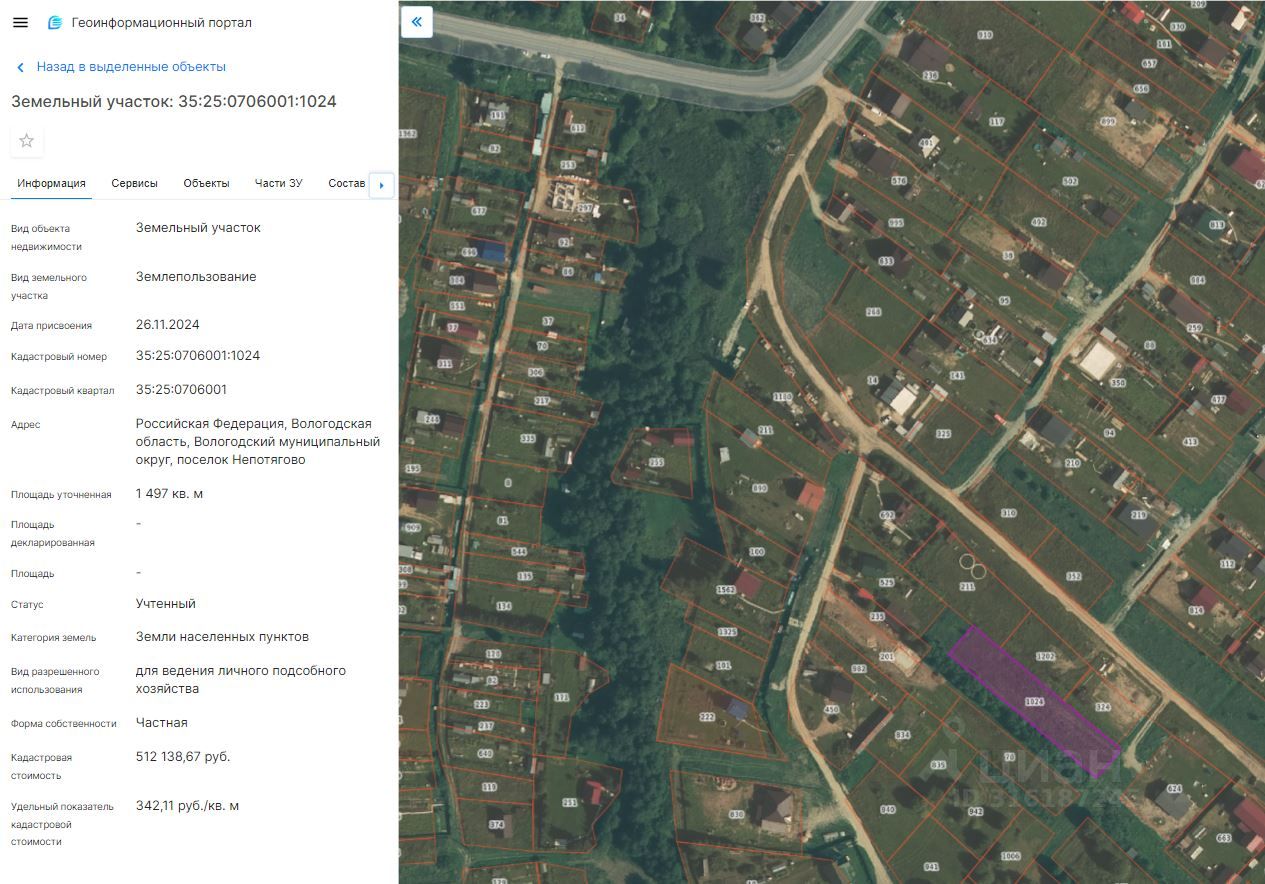
Task: Click the 'Вид разрешенного использования' field label
Action: click(x=55, y=681)
